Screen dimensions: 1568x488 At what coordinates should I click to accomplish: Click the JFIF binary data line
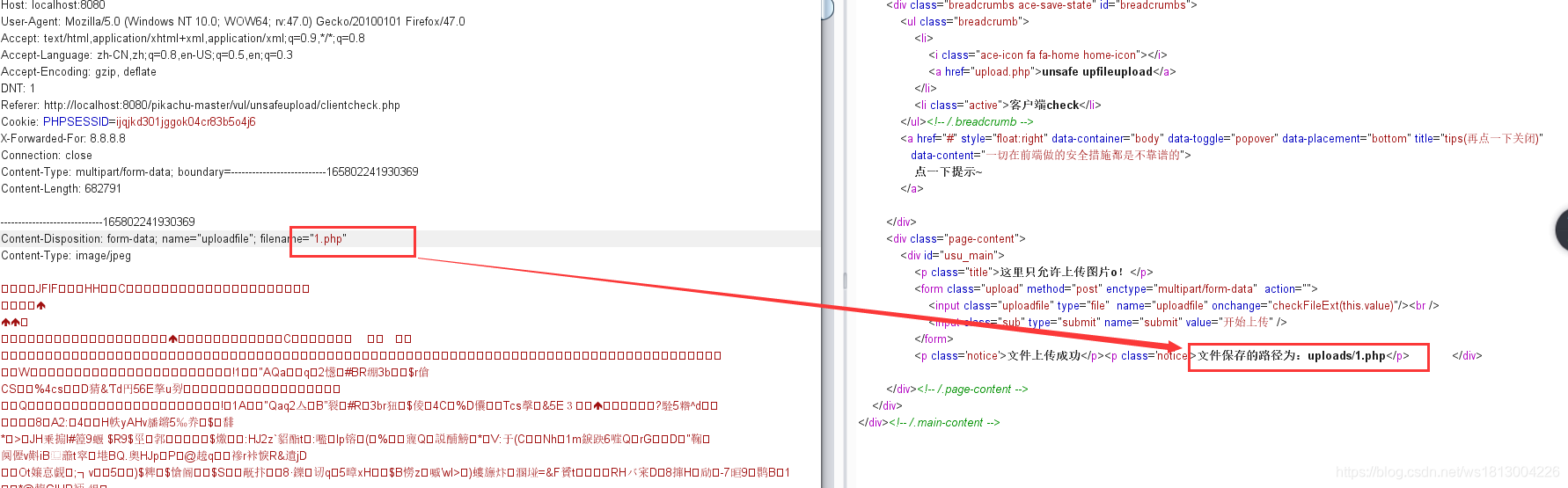(156, 288)
